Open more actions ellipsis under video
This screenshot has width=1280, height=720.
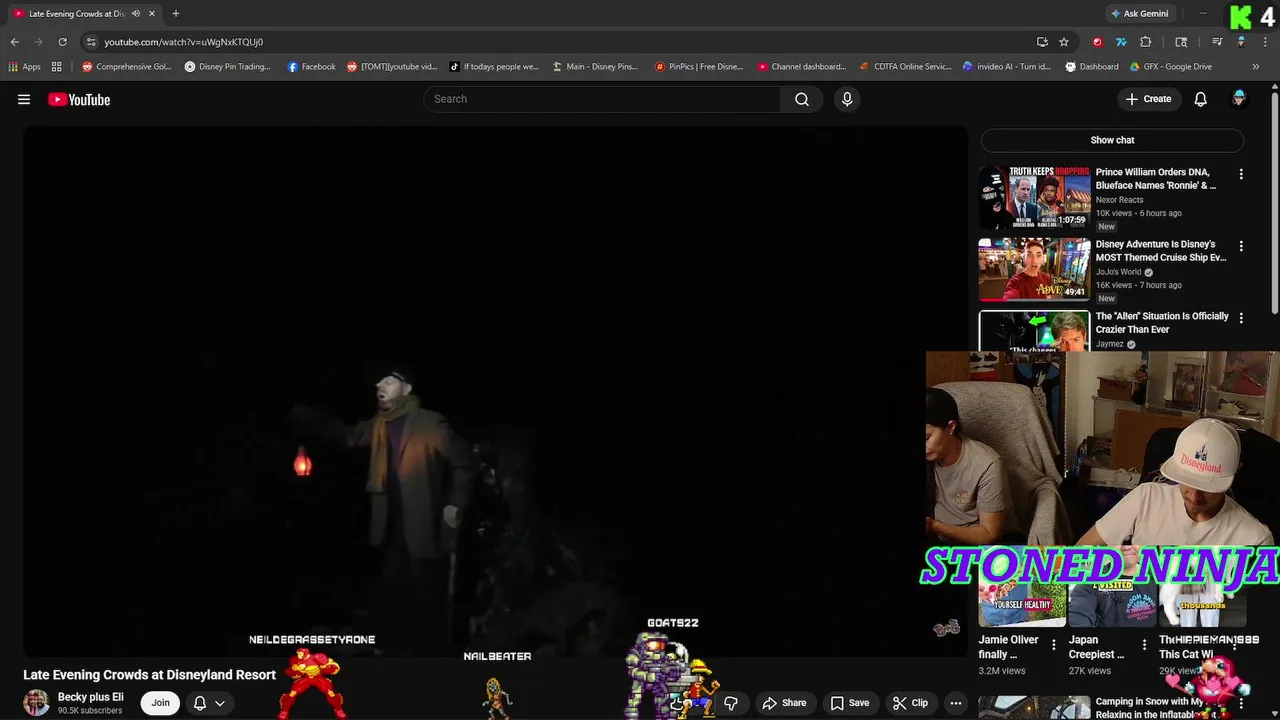click(x=956, y=703)
